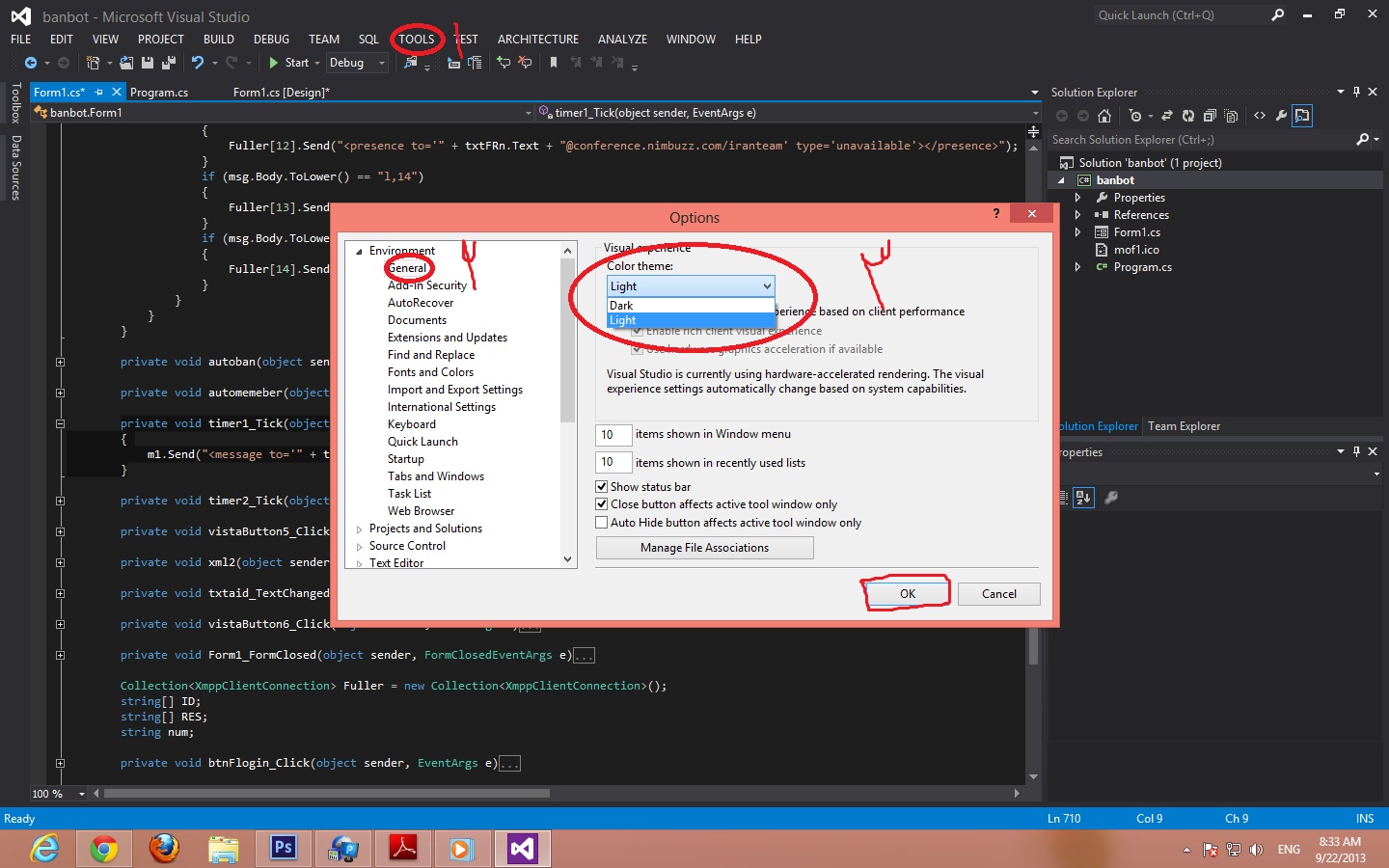The height and width of the screenshot is (868, 1389).
Task: Click Sync with Active Document icon
Action: coord(1167,116)
